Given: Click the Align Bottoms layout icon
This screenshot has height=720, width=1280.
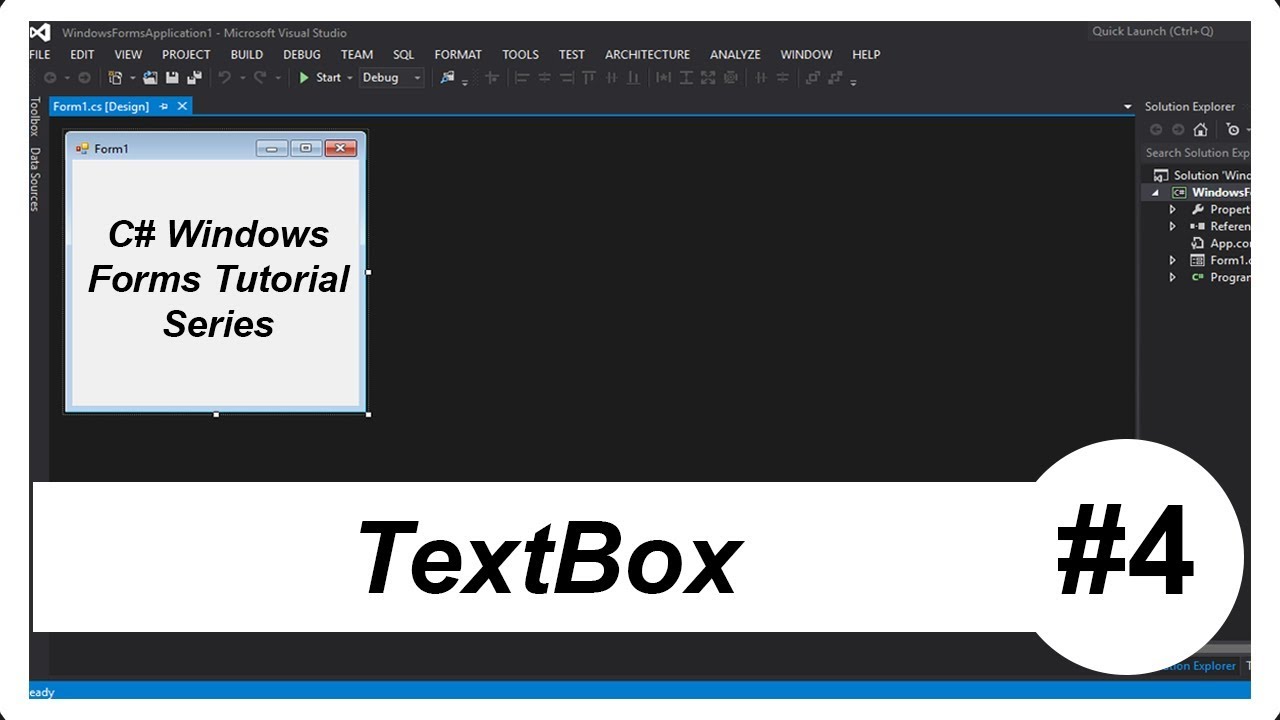Looking at the screenshot, I should pos(633,78).
